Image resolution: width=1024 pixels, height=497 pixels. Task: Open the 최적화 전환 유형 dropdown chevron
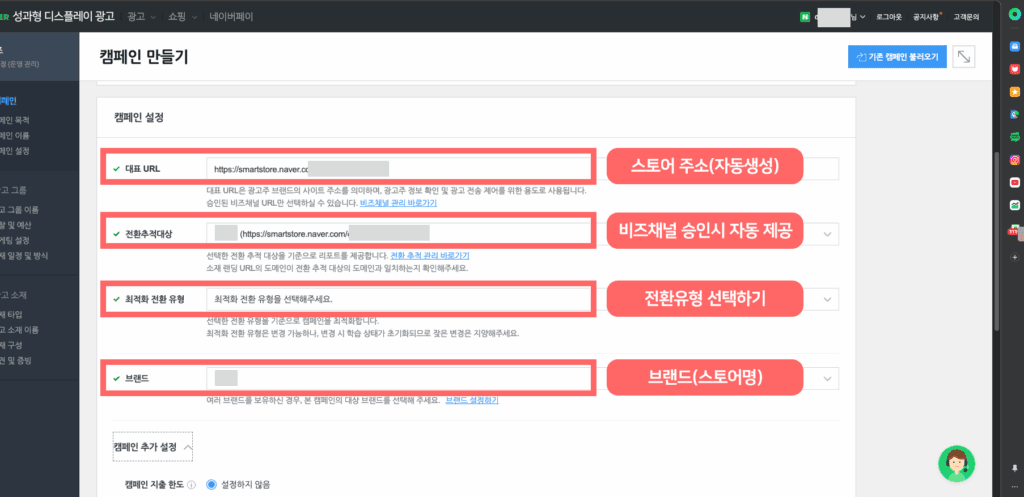point(828,299)
